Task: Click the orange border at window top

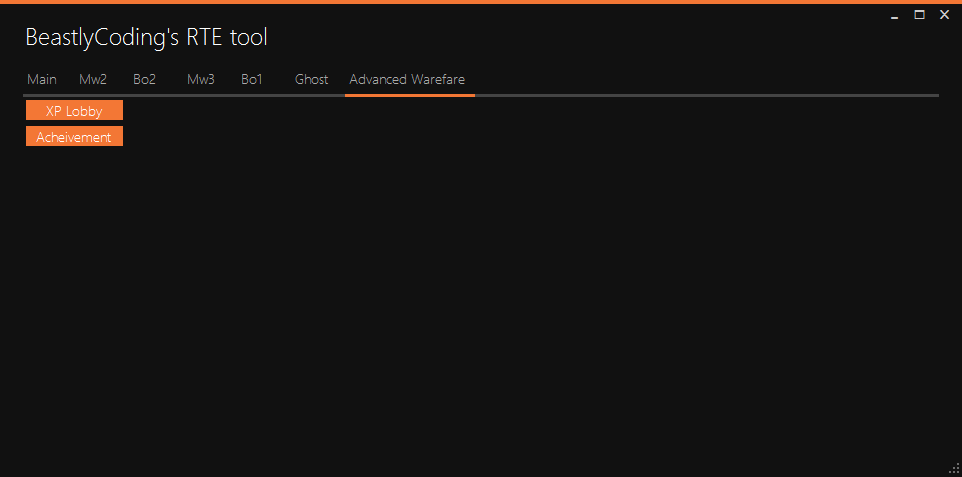Action: pos(480,2)
